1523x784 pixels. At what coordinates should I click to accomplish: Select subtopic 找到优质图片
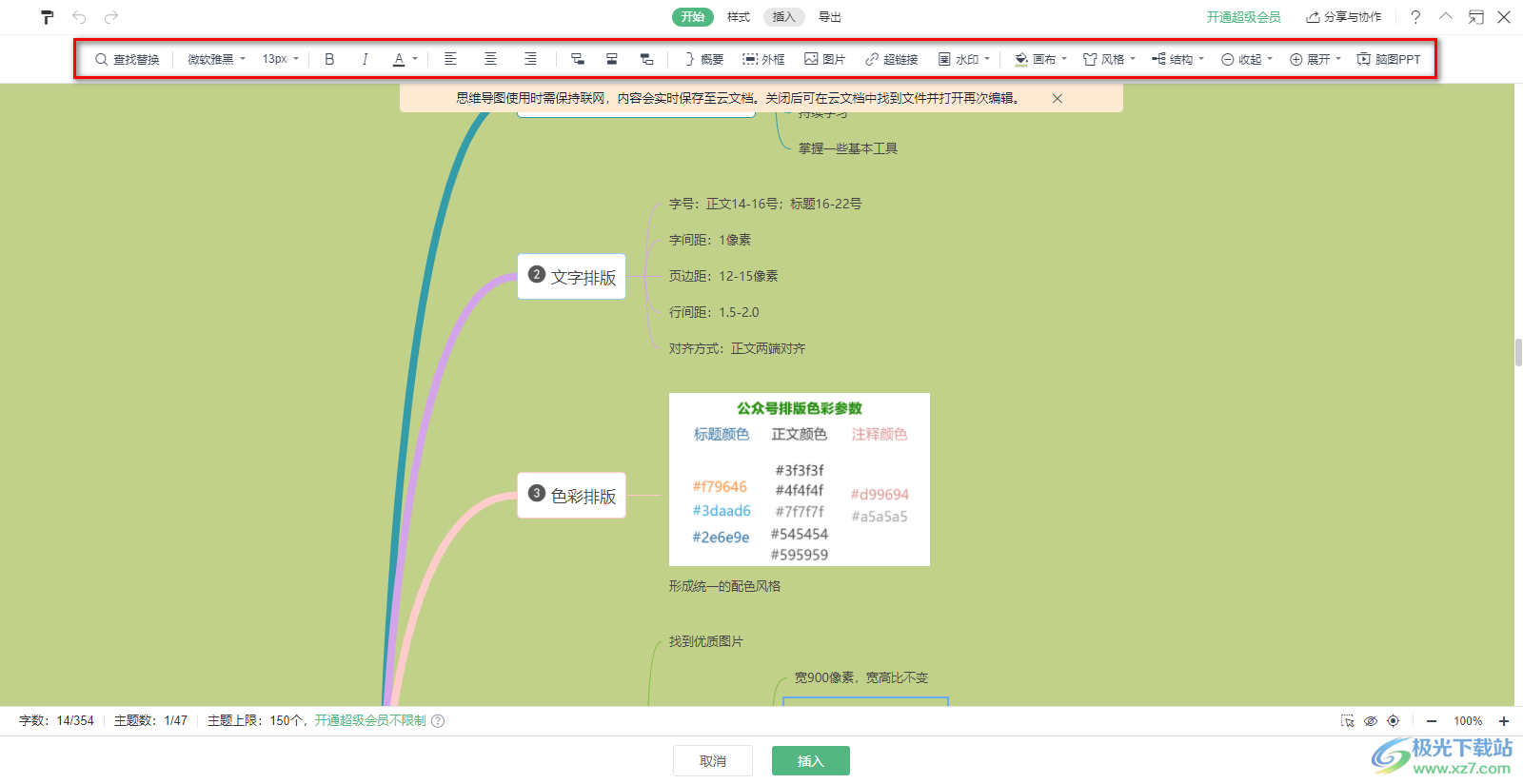click(x=706, y=641)
